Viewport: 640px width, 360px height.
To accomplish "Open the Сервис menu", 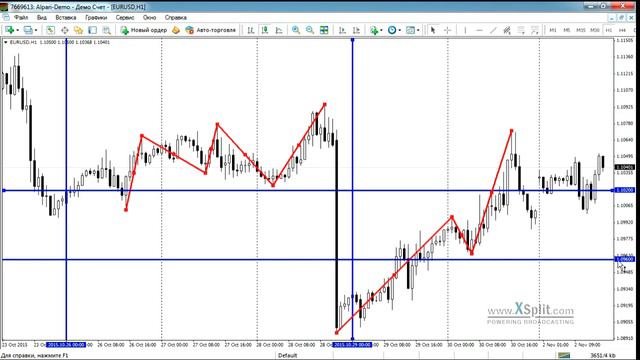I will tap(125, 18).
